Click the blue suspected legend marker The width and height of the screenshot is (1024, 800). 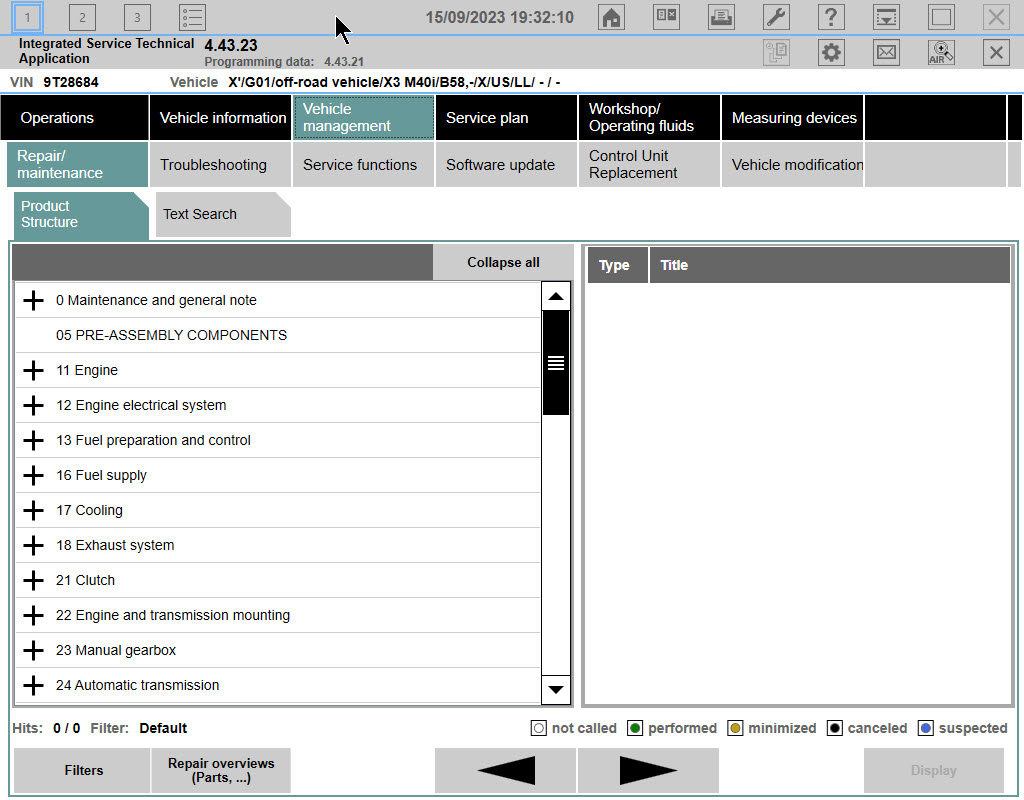[925, 728]
